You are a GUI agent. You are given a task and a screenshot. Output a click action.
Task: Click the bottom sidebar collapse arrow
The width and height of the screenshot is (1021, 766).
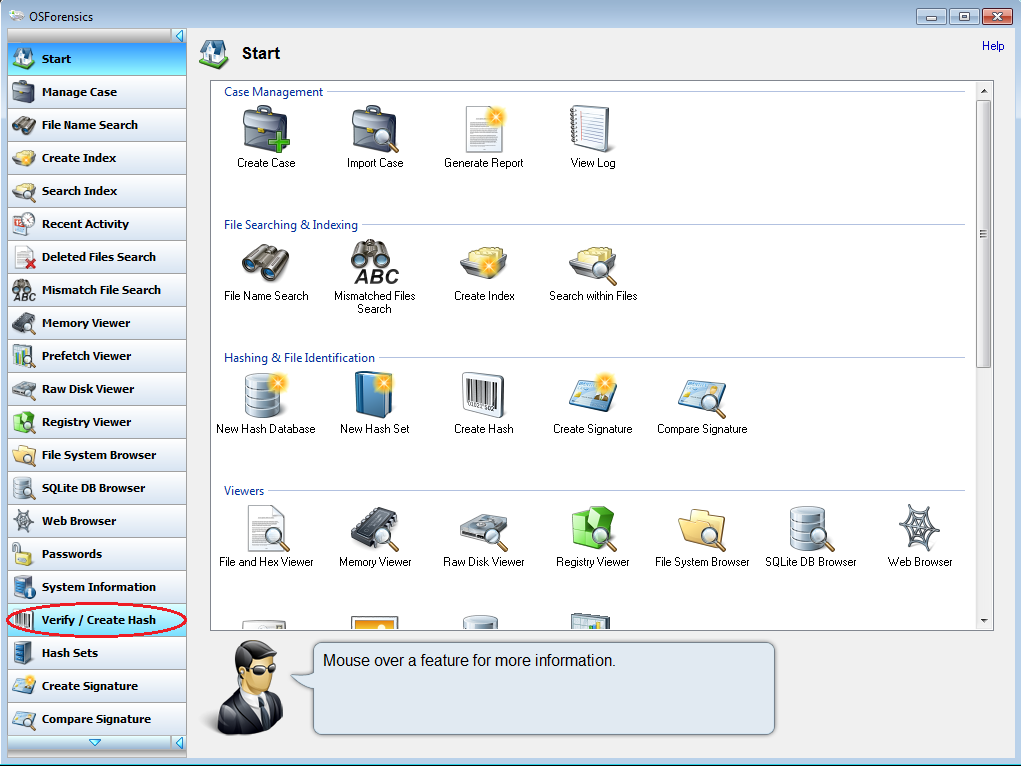[179, 743]
